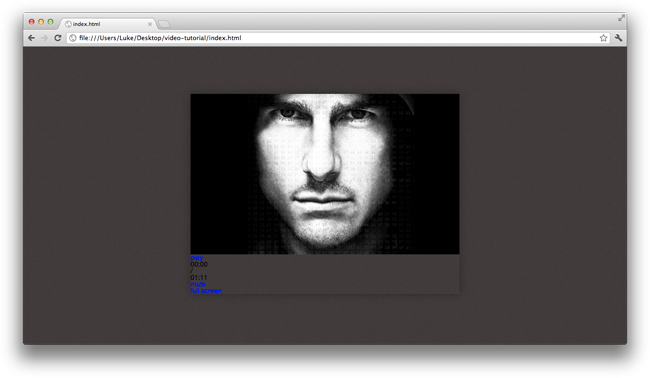Reload the page with the refresh icon
The width and height of the screenshot is (650, 378).
pos(58,38)
